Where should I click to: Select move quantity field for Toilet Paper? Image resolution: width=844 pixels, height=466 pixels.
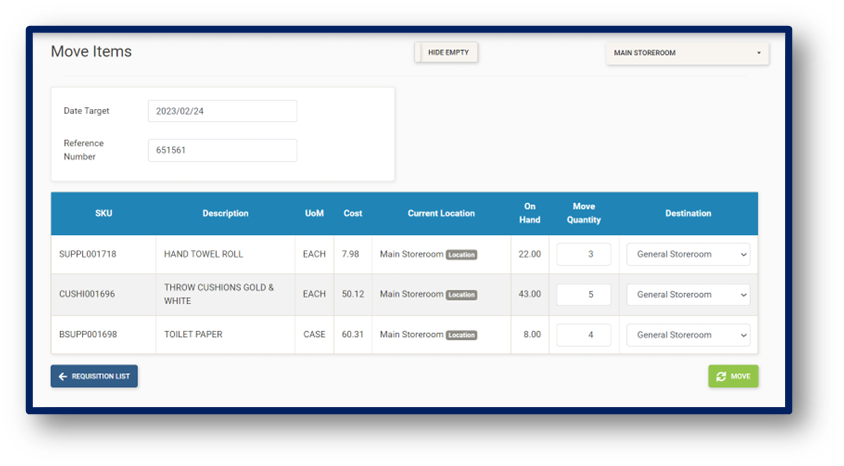[583, 335]
